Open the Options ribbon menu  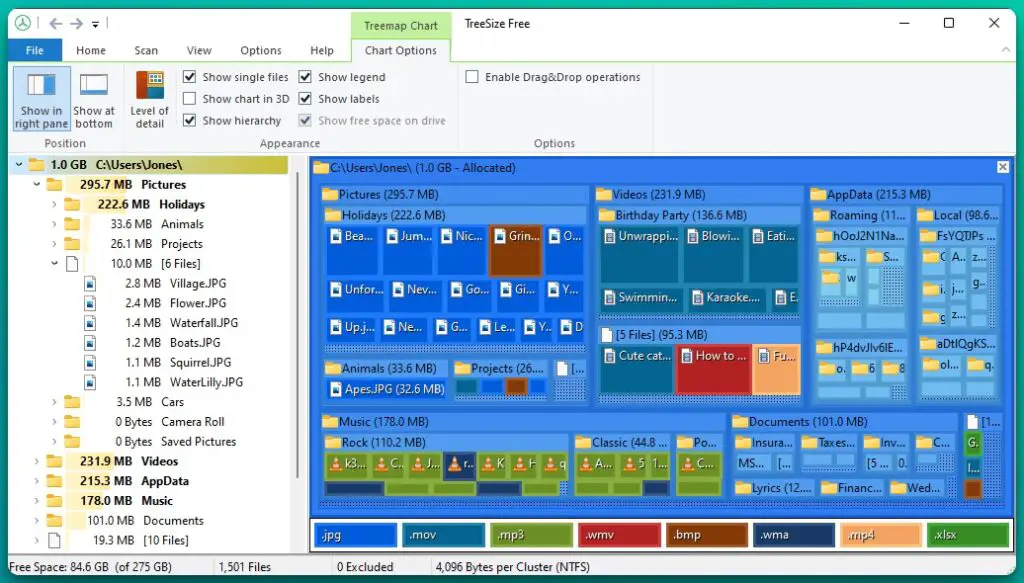pyautogui.click(x=260, y=50)
